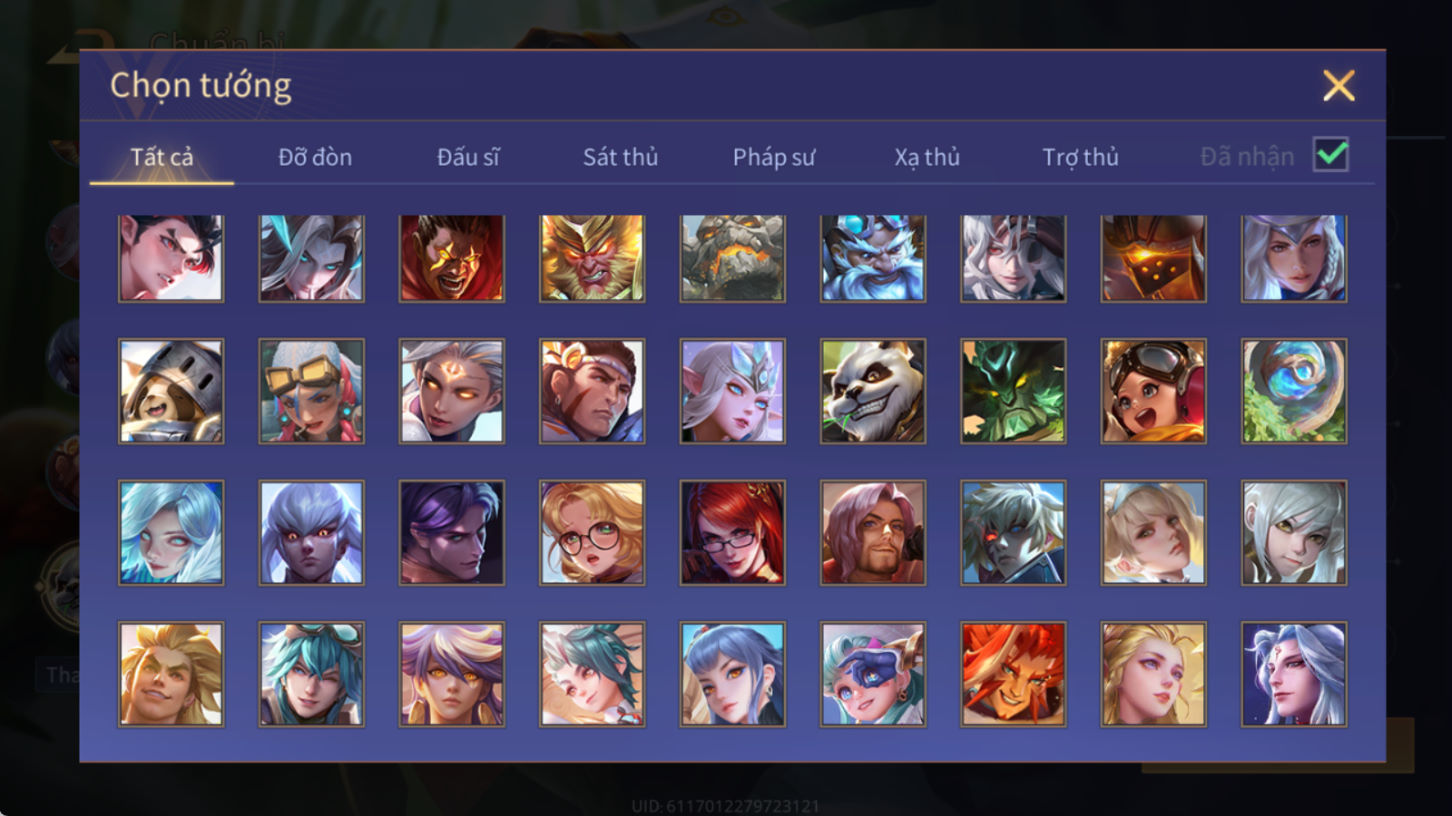Close the Chọn tướng dialog

(x=1338, y=86)
